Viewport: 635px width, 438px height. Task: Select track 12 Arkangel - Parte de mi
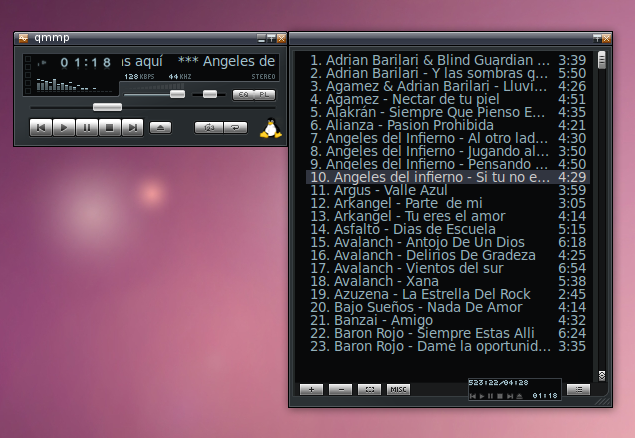pyautogui.click(x=448, y=203)
